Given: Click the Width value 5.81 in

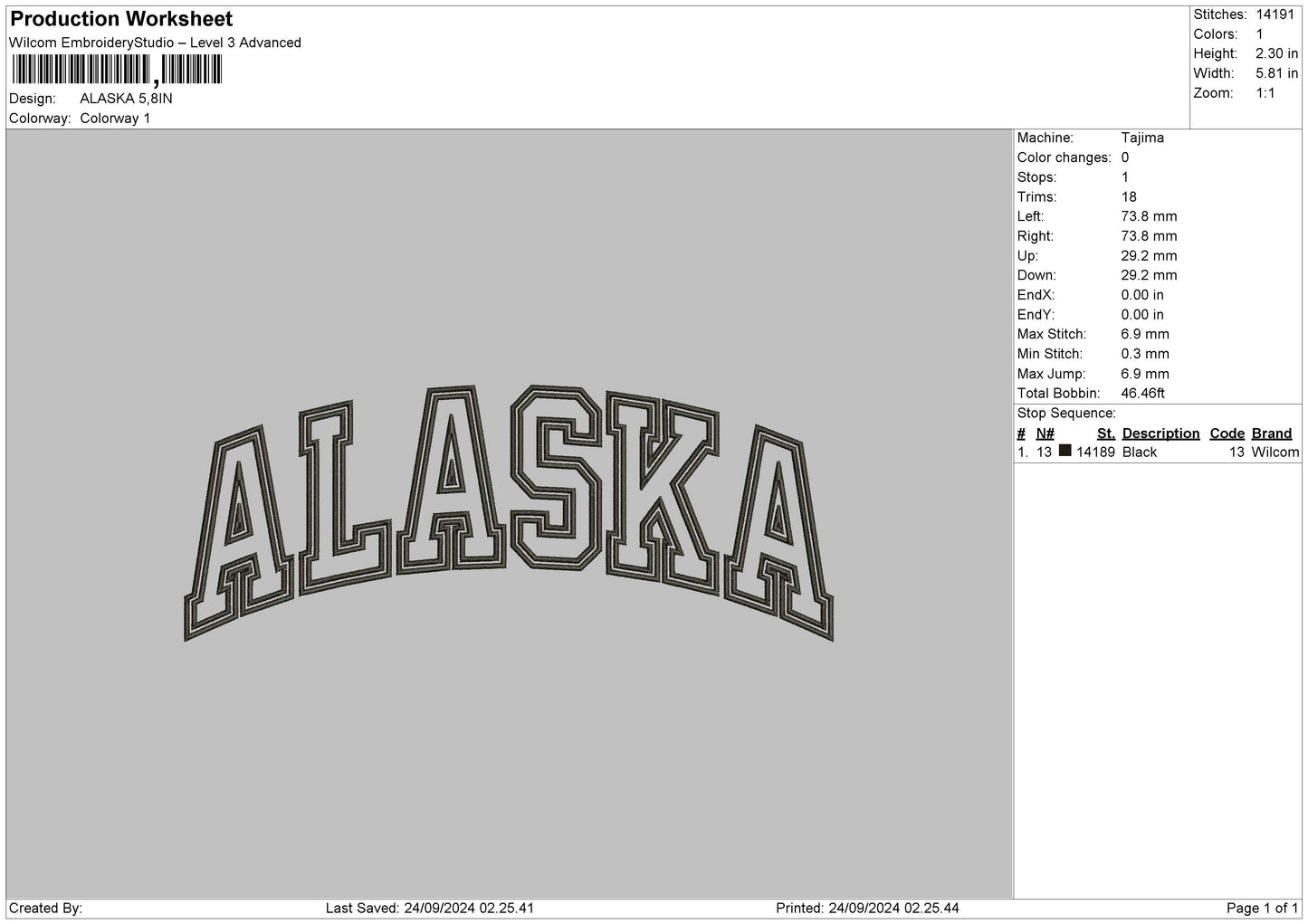Looking at the screenshot, I should tap(1276, 73).
